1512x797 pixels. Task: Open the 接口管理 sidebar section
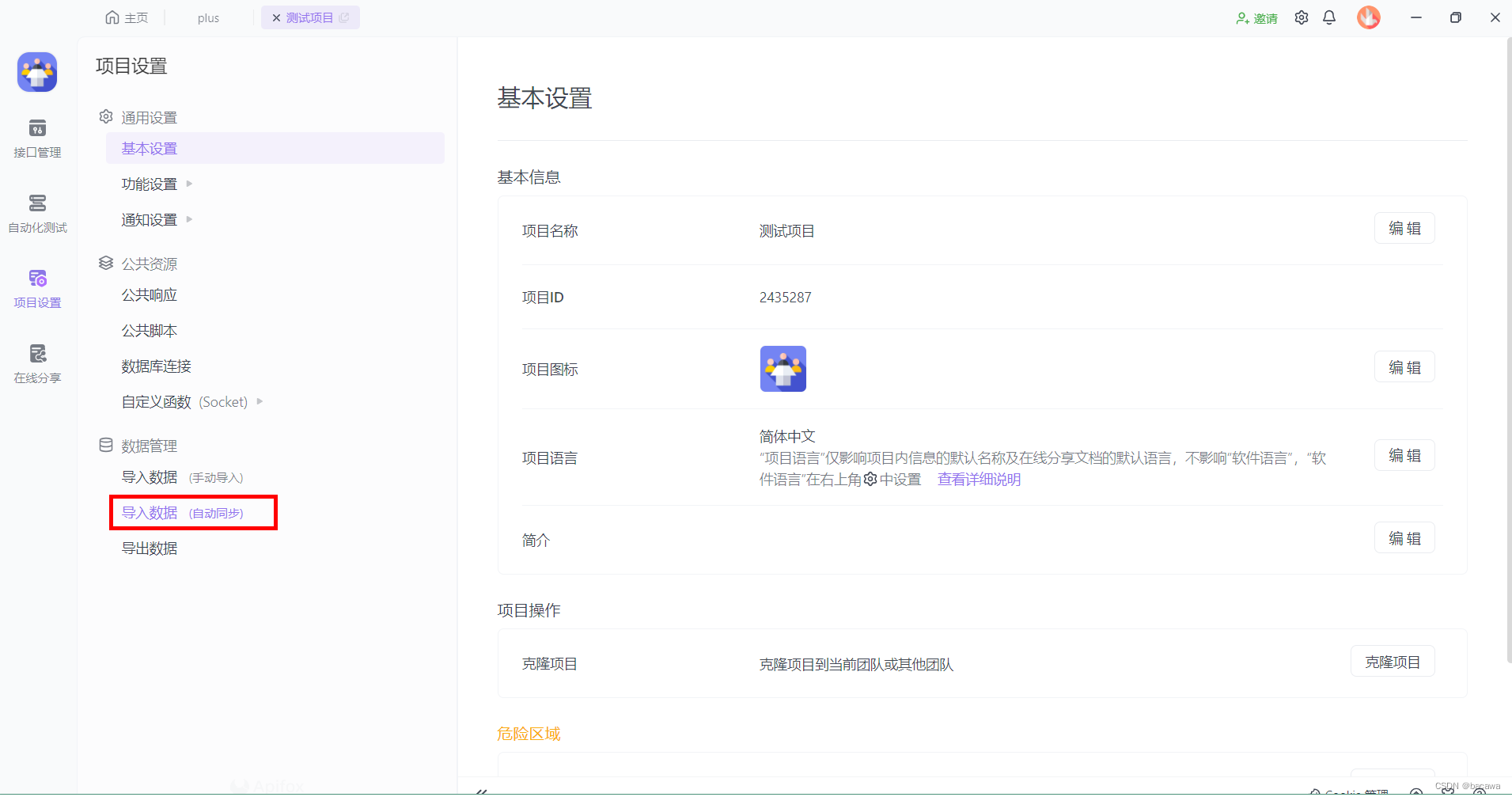point(37,138)
